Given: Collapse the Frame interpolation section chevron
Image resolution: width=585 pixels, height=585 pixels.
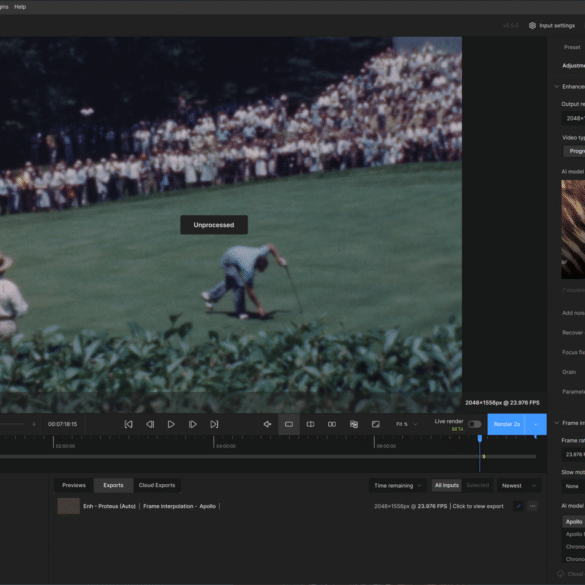Looking at the screenshot, I should pos(556,423).
